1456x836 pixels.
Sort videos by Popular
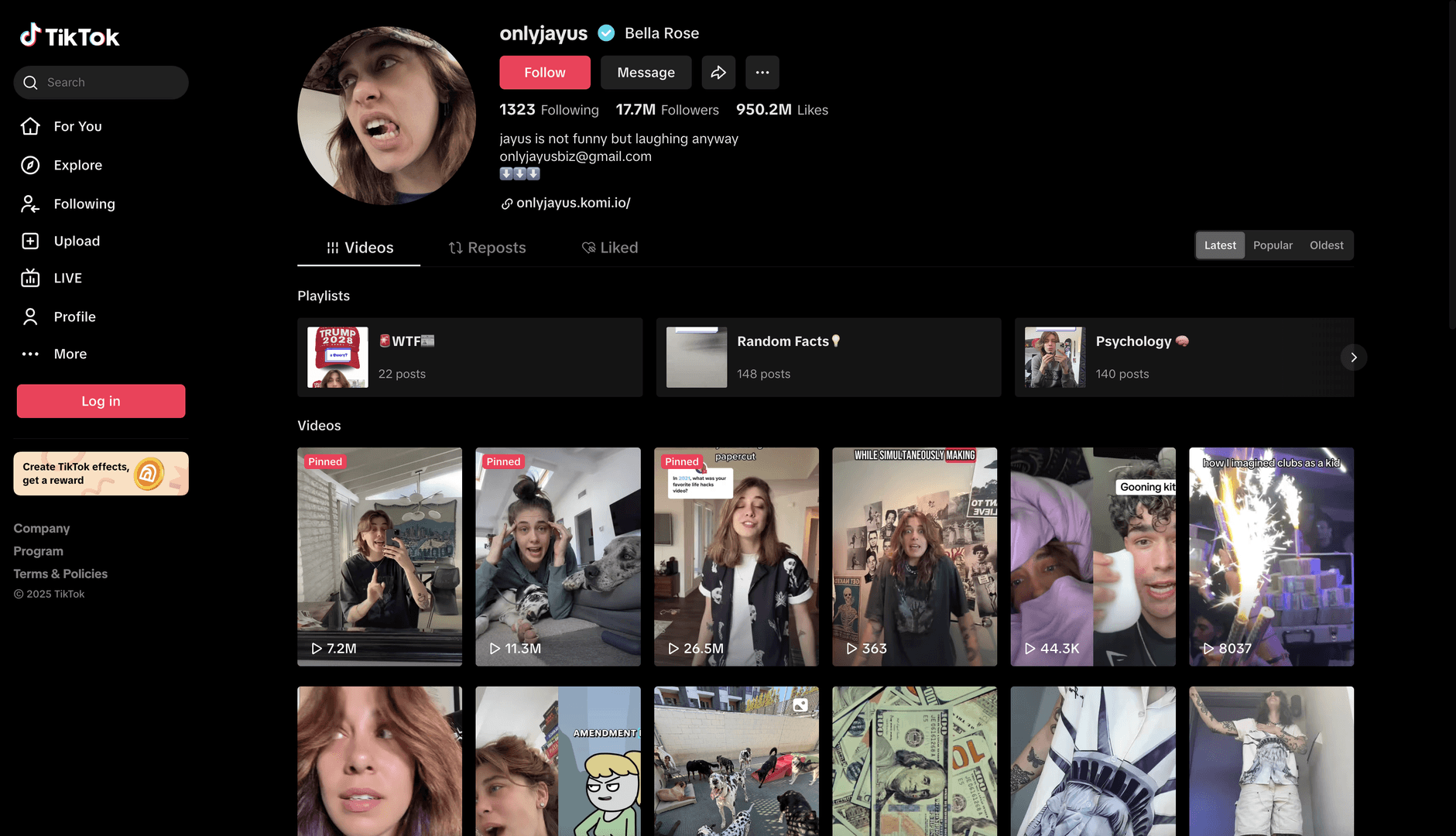click(1273, 245)
